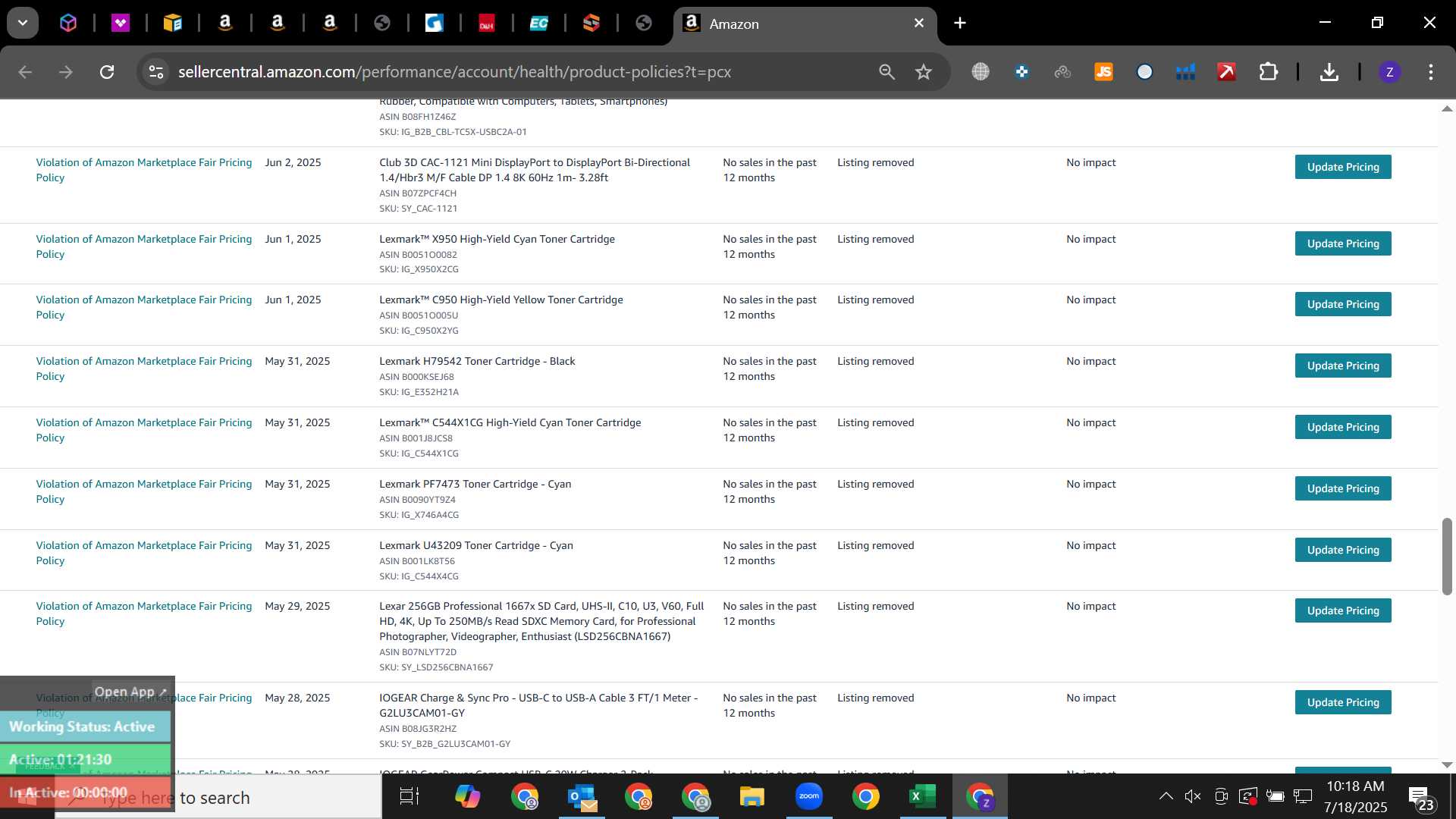Open the Extensions puzzle piece menu
The width and height of the screenshot is (1456, 819).
tap(1268, 71)
